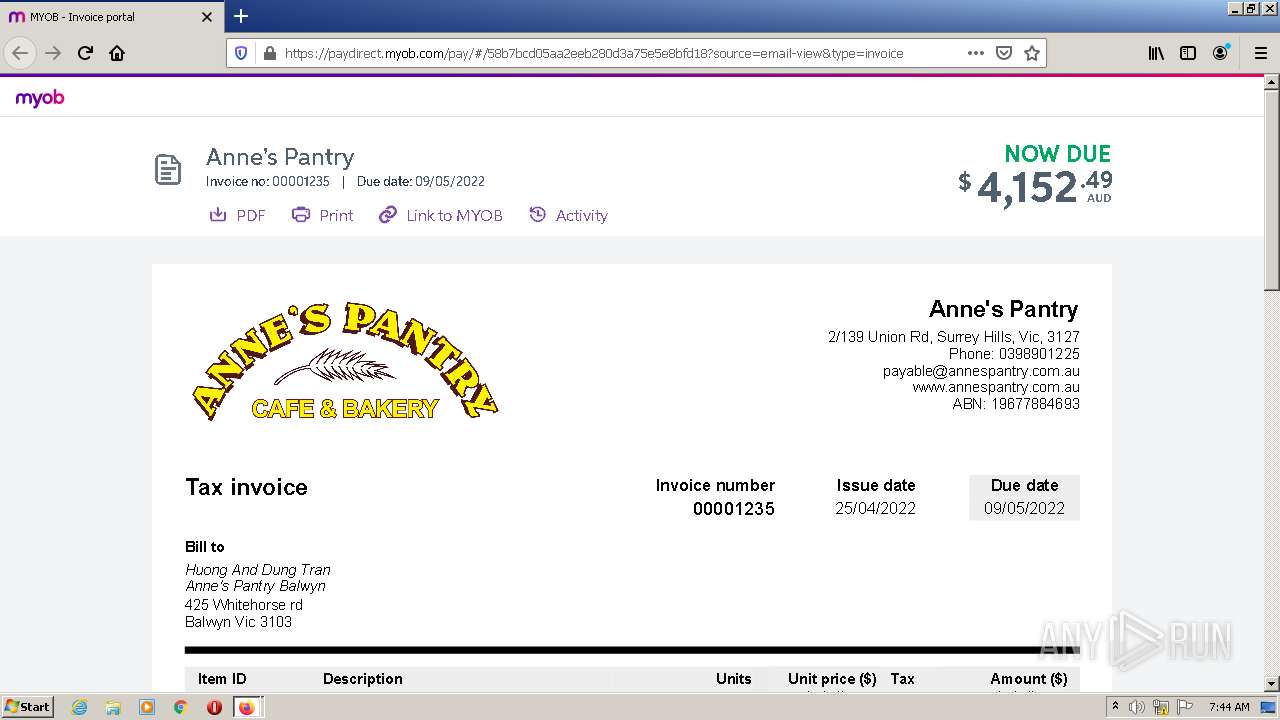Click the 425 Whitehorse rd address line
This screenshot has height=720, width=1280.
[x=244, y=605]
